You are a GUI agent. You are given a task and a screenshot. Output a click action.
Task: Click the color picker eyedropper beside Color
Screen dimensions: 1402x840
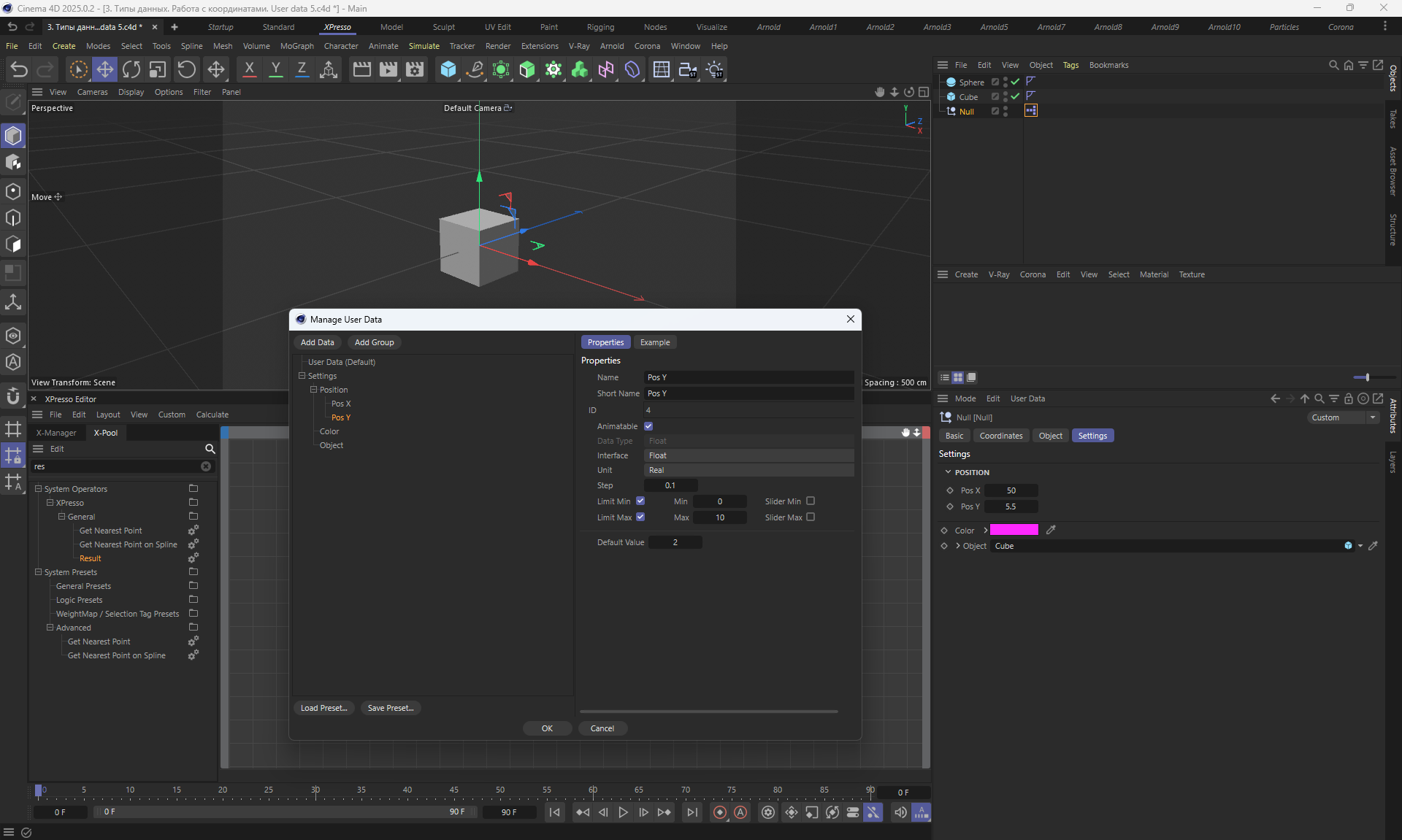(x=1051, y=531)
